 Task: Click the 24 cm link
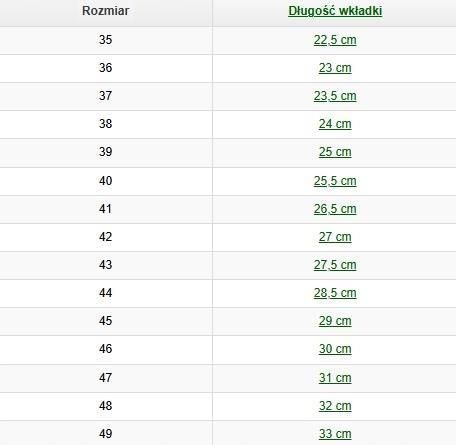335,124
